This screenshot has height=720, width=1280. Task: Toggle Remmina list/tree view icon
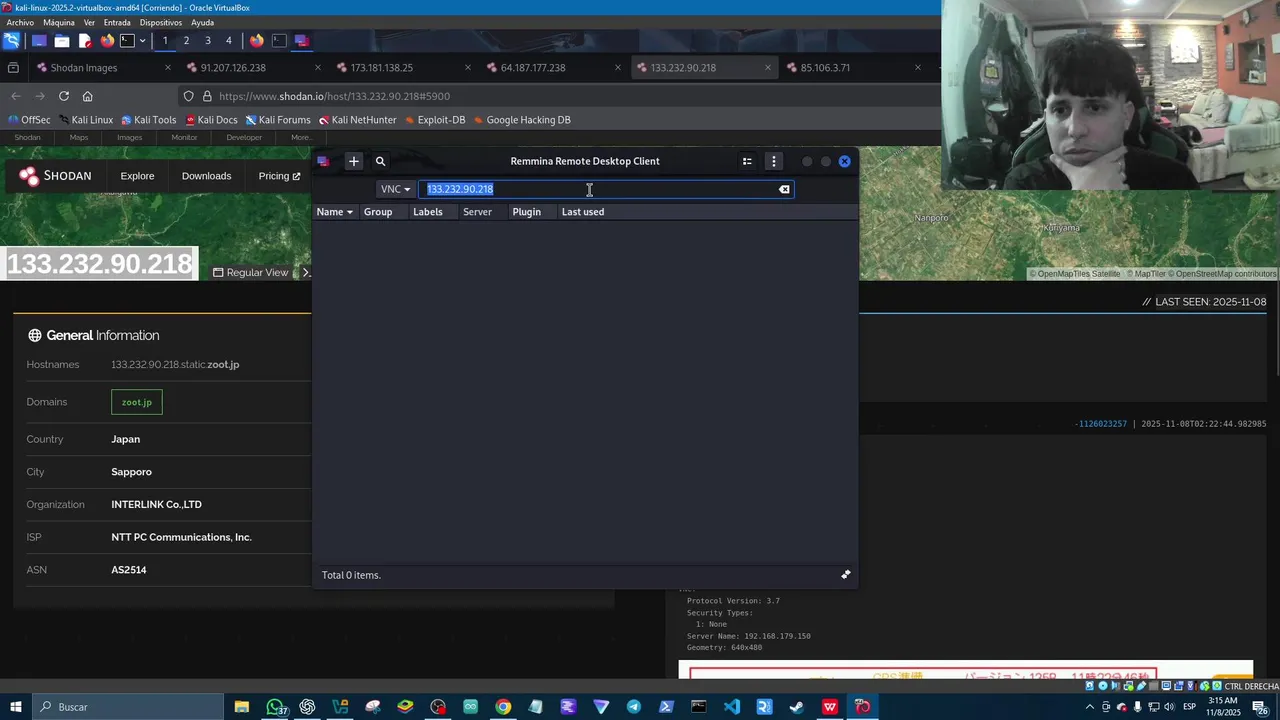(x=747, y=161)
